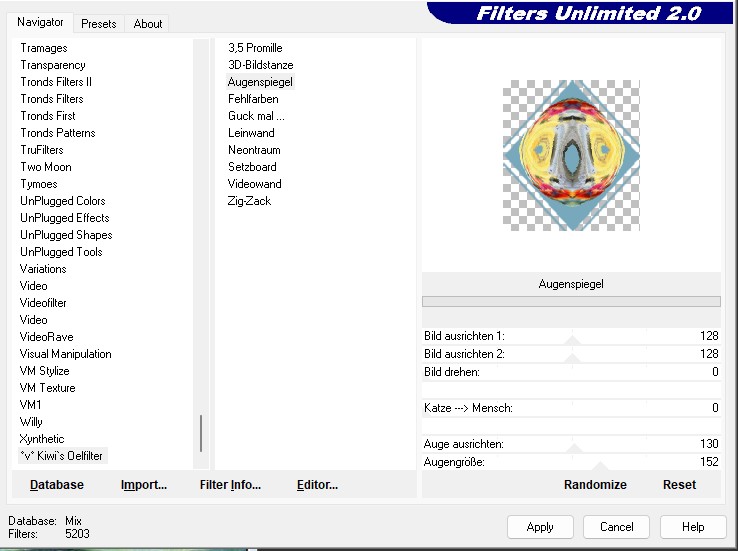Click the Bild ausrichten 2 slider

tap(571, 354)
